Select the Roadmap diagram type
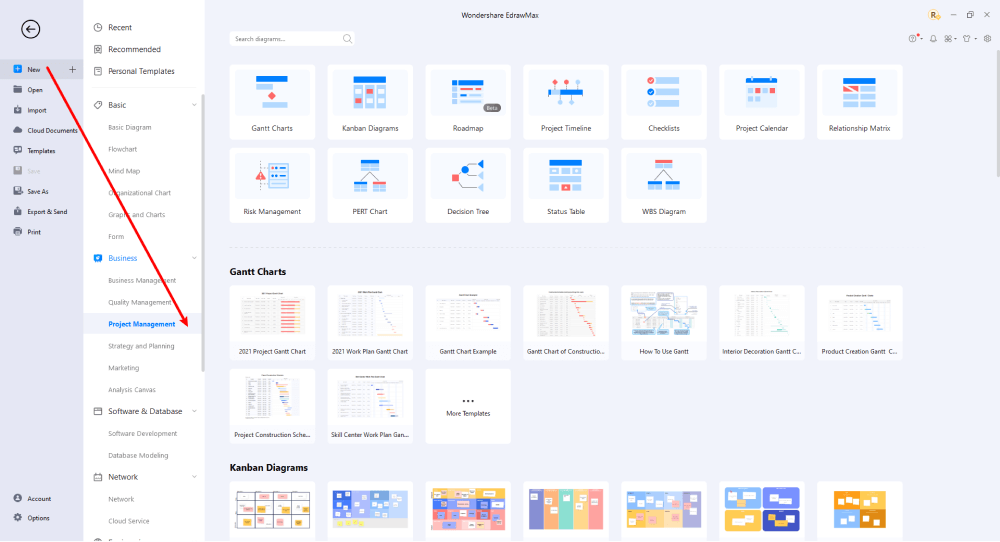This screenshot has height=542, width=1000. (468, 102)
